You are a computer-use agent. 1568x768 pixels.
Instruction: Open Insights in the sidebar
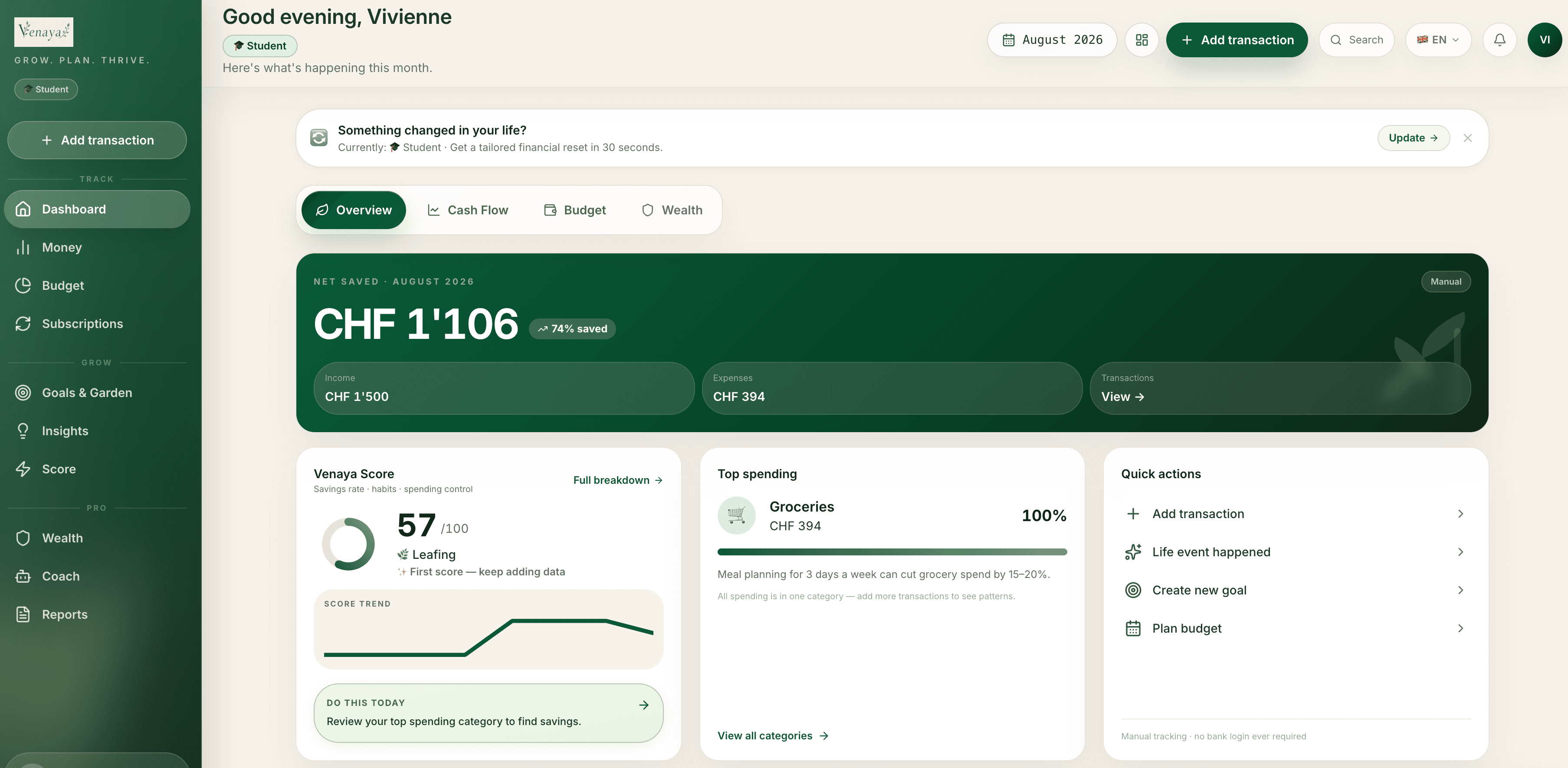(x=97, y=431)
